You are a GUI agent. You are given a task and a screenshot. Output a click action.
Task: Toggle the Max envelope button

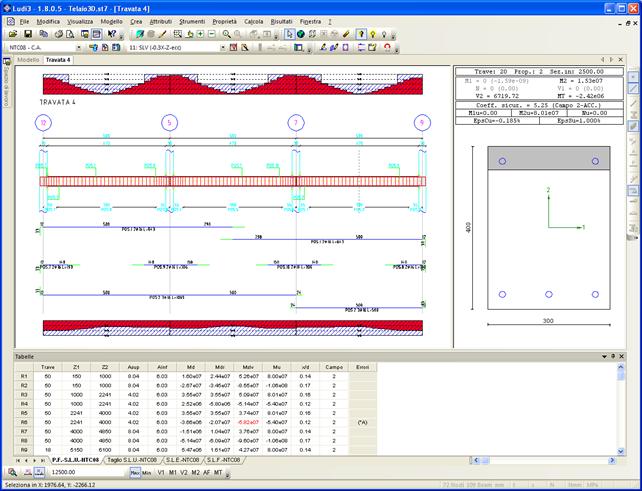(134, 472)
